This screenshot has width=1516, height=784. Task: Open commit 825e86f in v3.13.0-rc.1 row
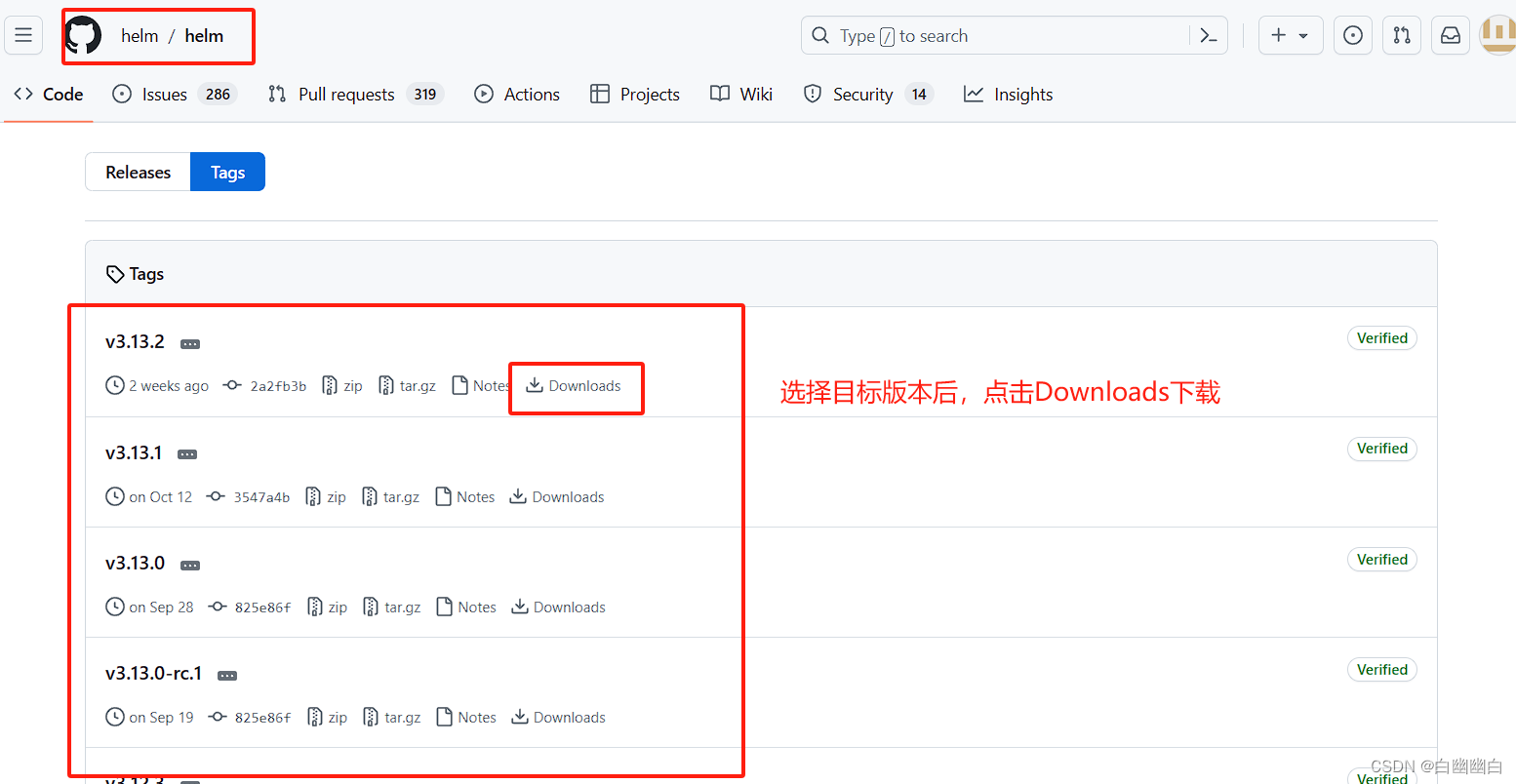tap(250, 718)
